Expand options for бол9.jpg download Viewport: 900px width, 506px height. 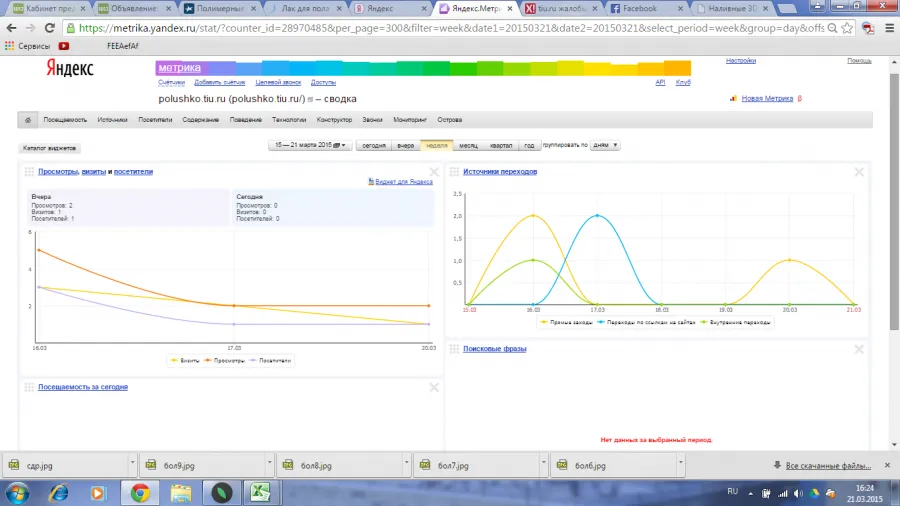coord(269,462)
